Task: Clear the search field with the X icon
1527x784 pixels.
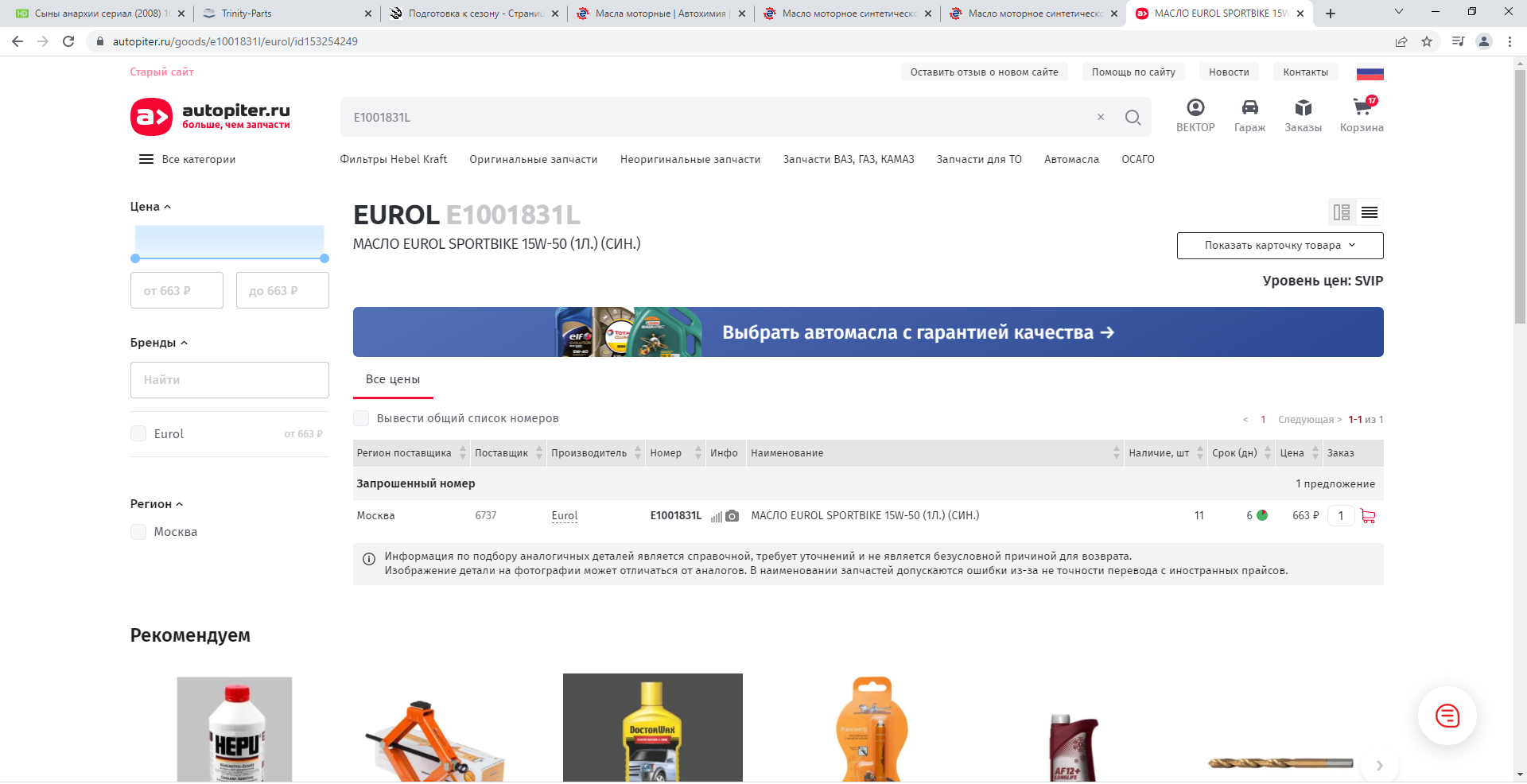Action: click(x=1101, y=118)
